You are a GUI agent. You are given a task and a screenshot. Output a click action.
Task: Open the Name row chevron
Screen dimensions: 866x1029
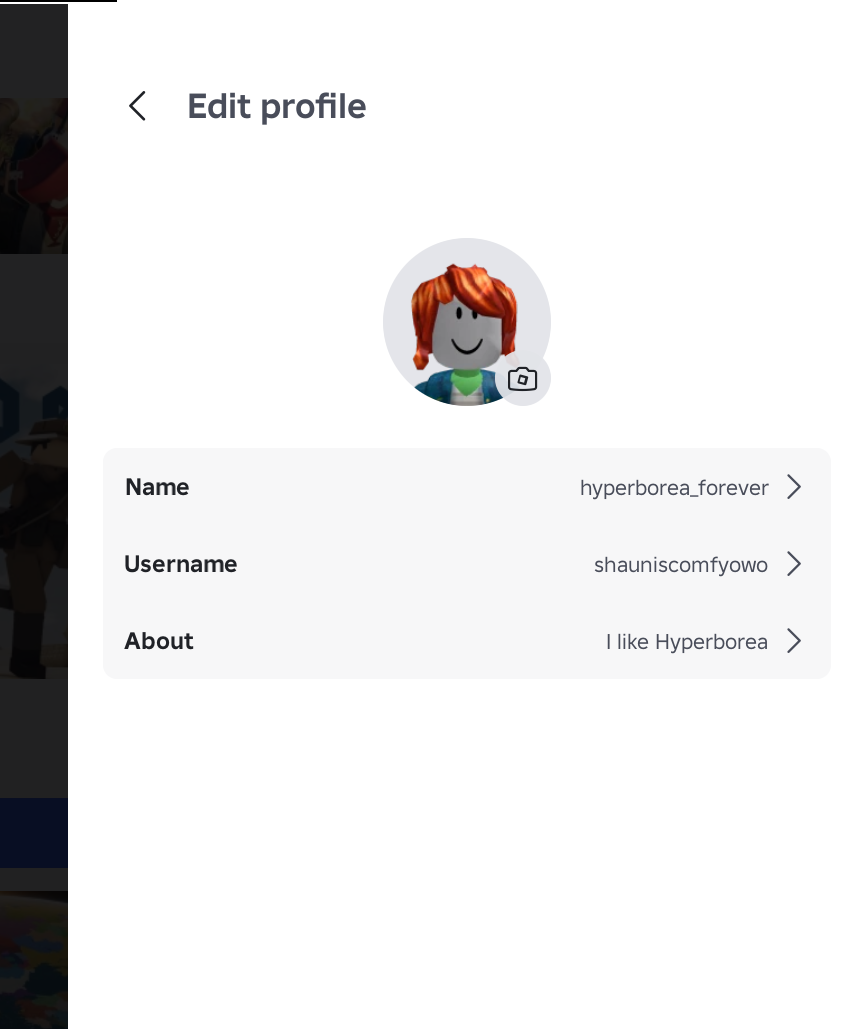coord(794,487)
